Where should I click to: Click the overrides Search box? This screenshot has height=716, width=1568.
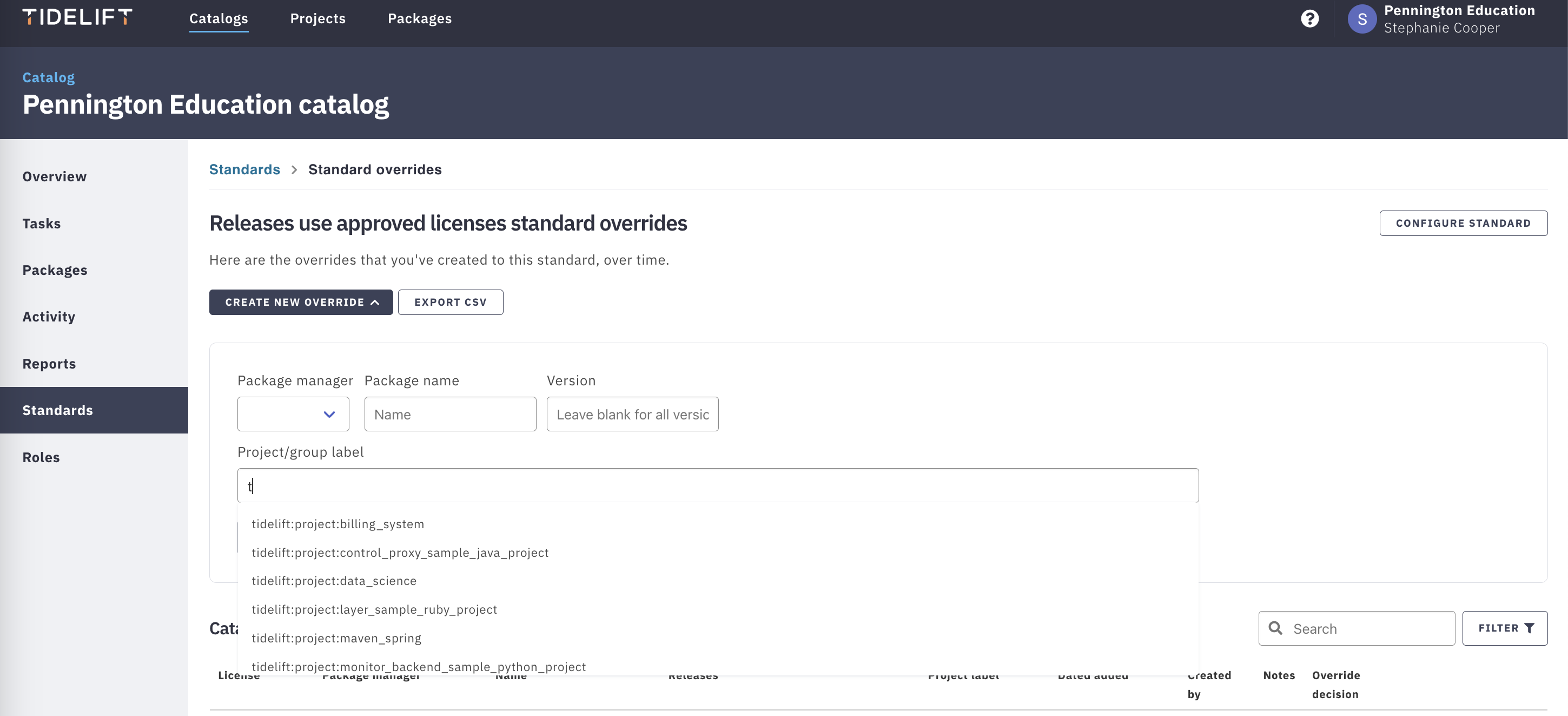pos(1357,628)
